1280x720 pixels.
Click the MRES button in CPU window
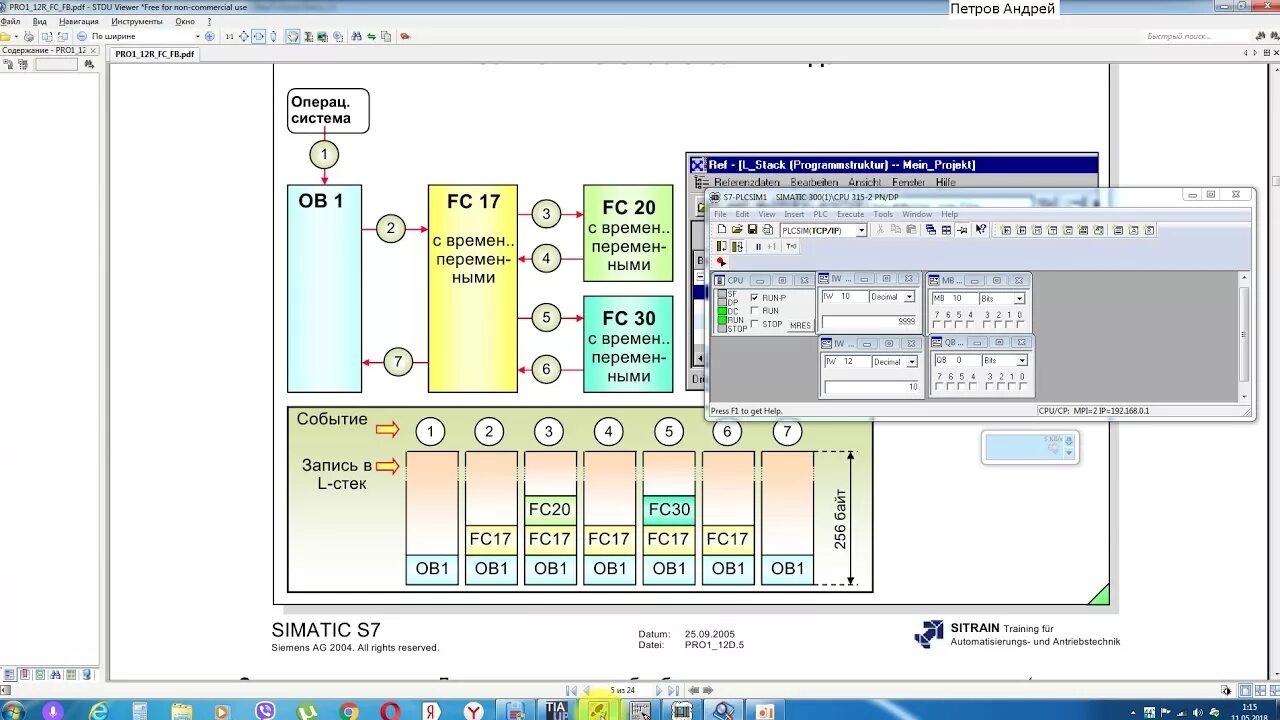(800, 325)
